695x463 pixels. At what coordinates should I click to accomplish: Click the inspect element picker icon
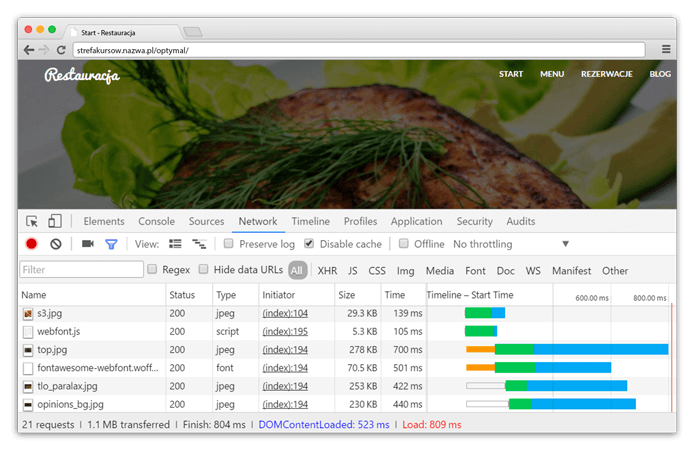point(32,221)
